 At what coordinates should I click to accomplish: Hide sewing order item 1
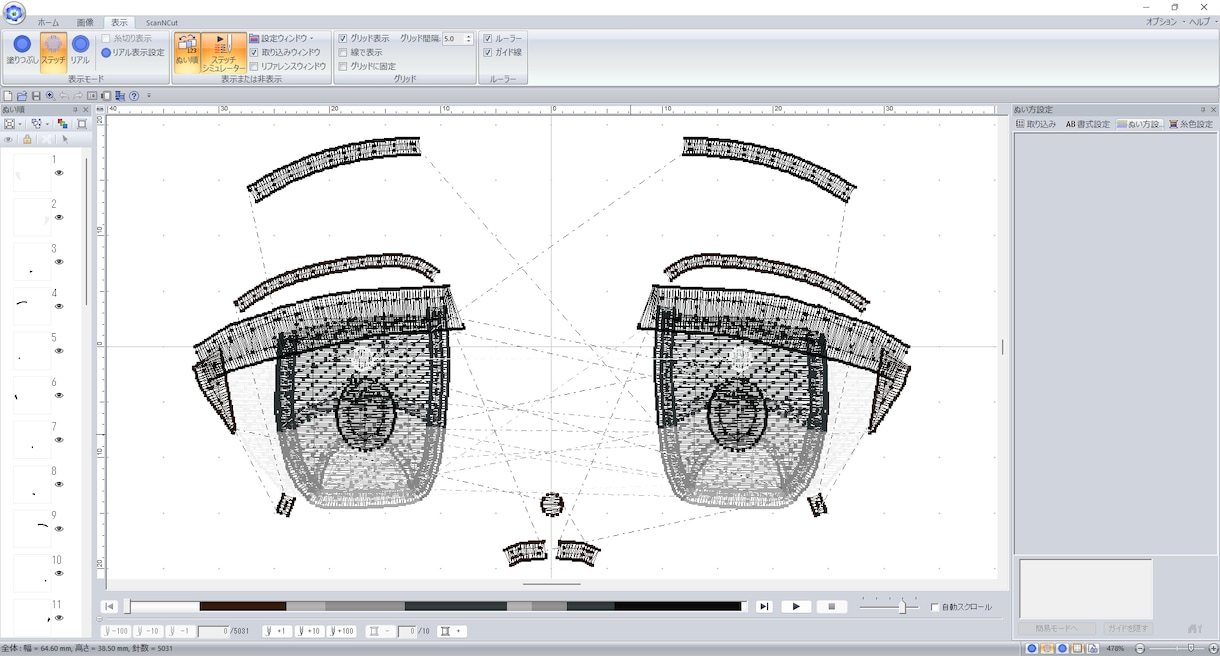coord(59,173)
